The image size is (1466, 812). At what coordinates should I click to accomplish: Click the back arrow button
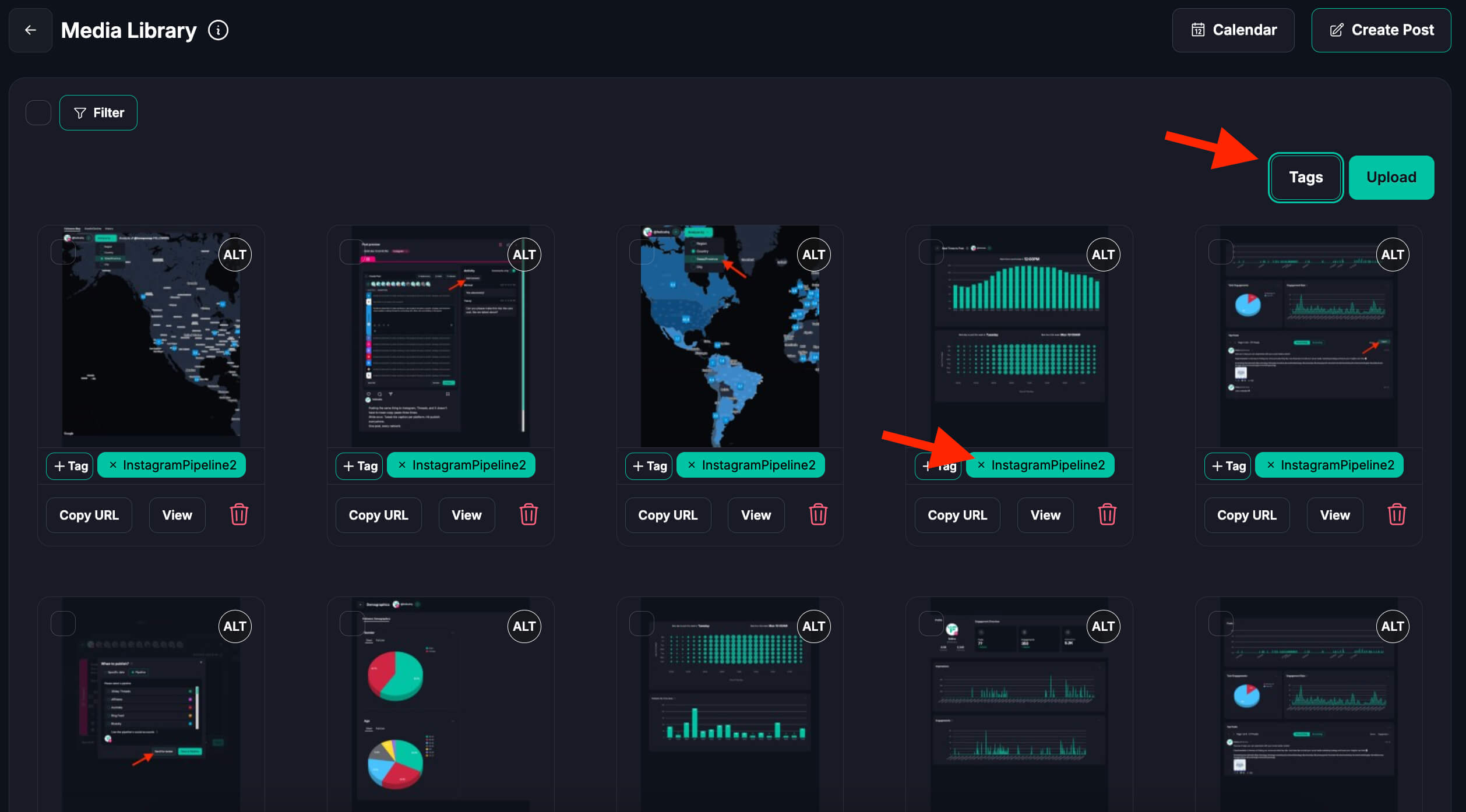click(30, 30)
